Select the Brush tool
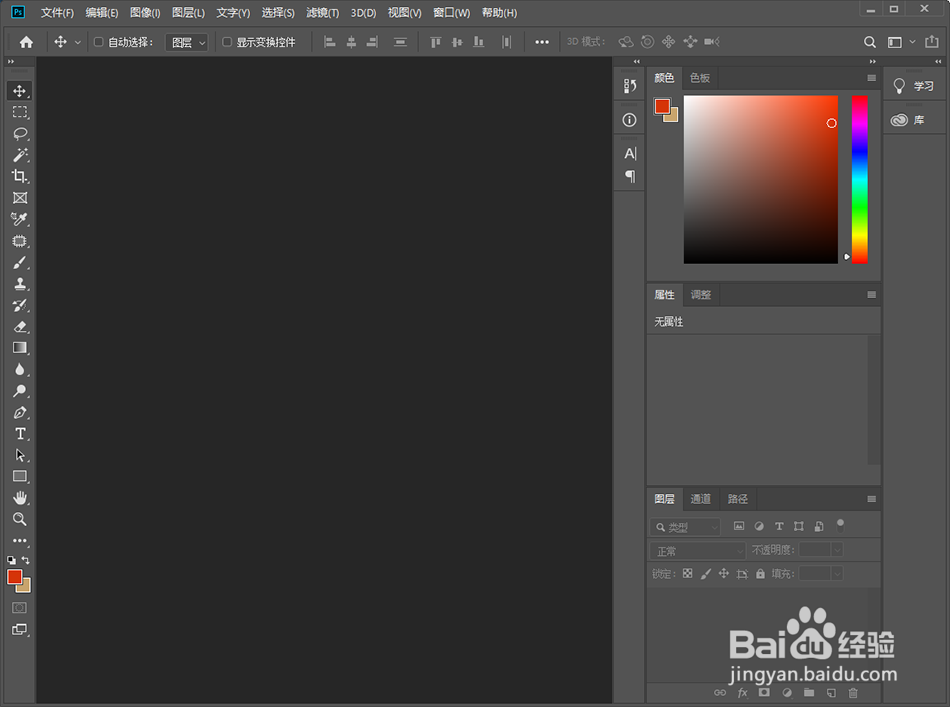This screenshot has height=707, width=950. click(19, 262)
